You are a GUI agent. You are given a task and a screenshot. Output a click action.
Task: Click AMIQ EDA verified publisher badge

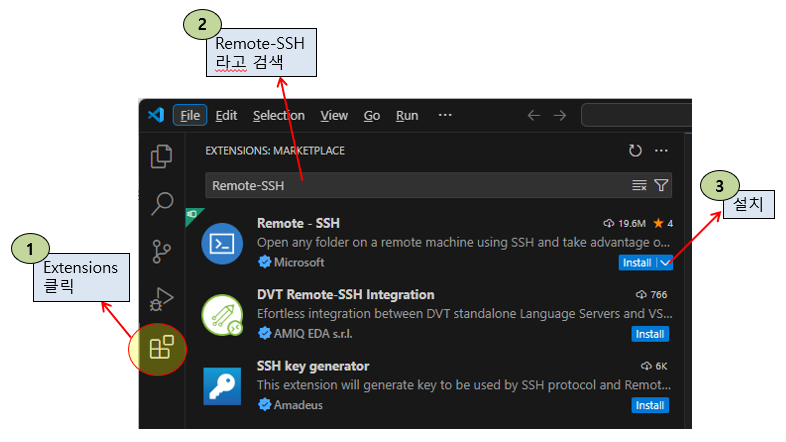(264, 333)
